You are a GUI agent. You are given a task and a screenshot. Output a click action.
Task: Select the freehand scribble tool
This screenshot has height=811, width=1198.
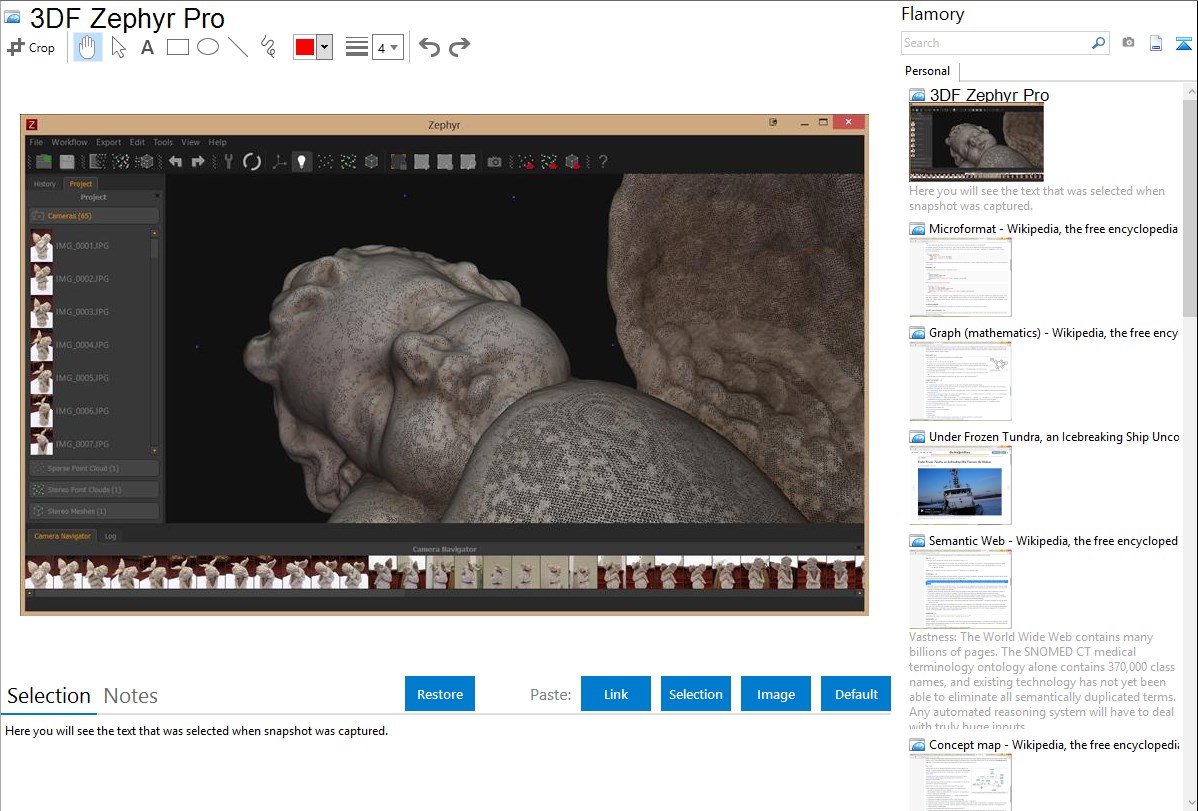pos(268,47)
